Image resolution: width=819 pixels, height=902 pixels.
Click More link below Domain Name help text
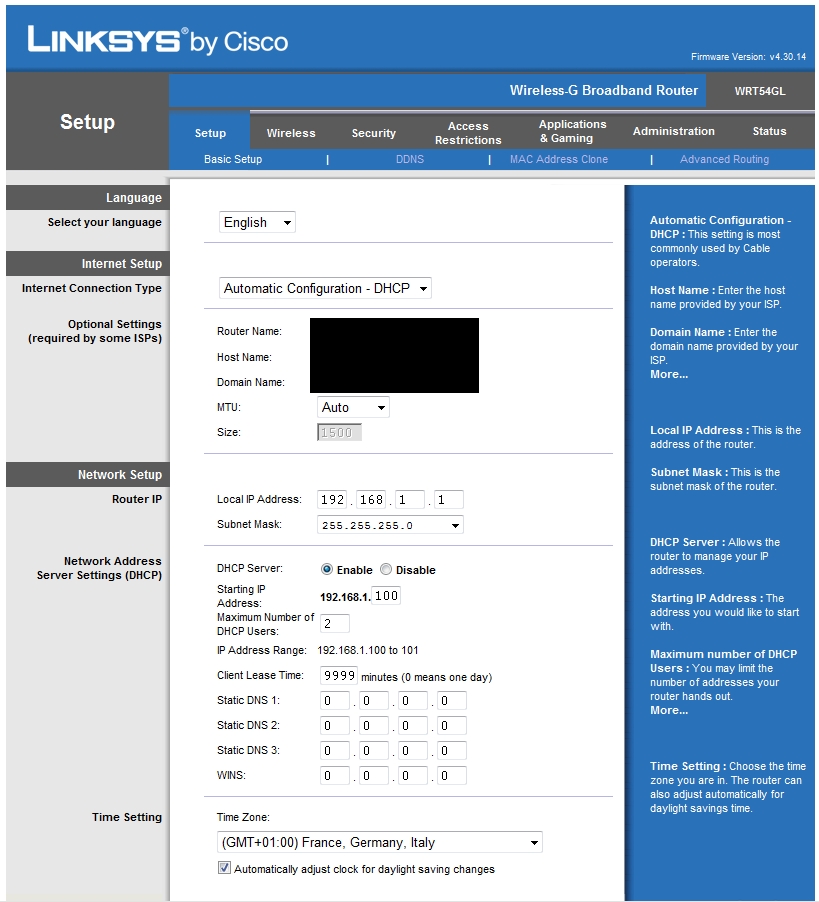669,374
